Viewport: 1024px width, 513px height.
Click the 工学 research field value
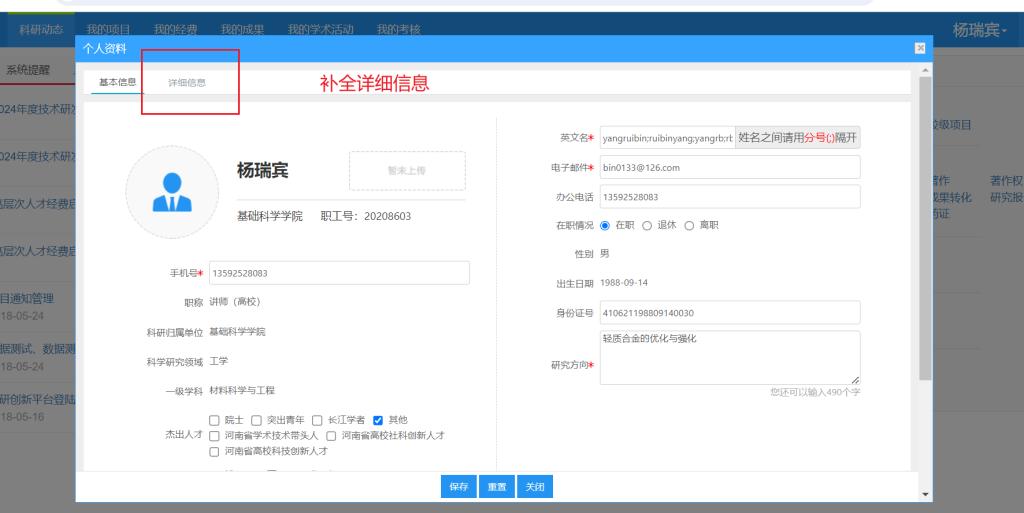(x=219, y=361)
